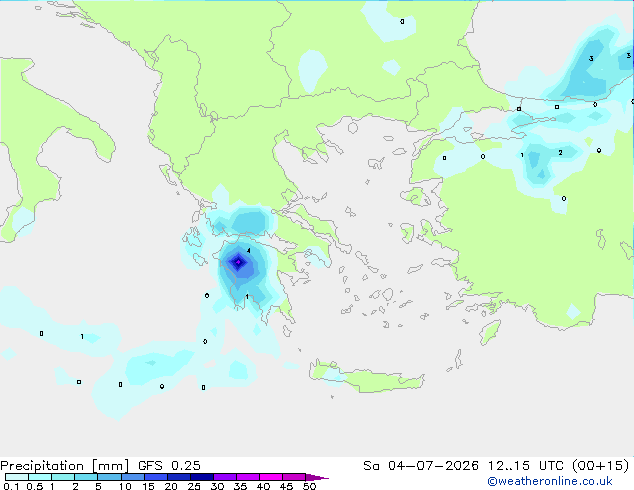Click the 0.5–1 mm legend color swatch
This screenshot has height=490, width=634.
40,477
